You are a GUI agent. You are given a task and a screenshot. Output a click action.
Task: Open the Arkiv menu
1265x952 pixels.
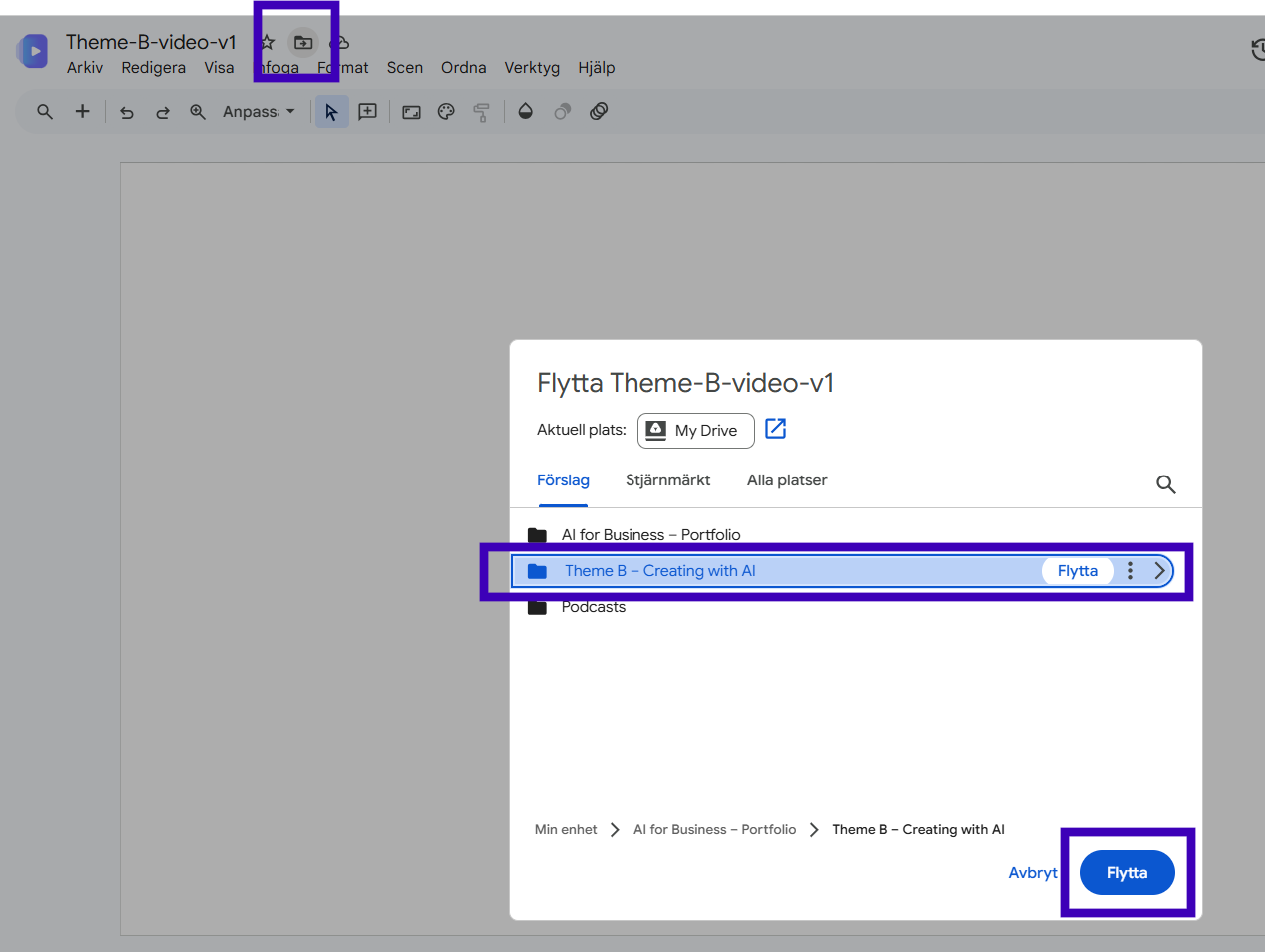click(x=85, y=68)
